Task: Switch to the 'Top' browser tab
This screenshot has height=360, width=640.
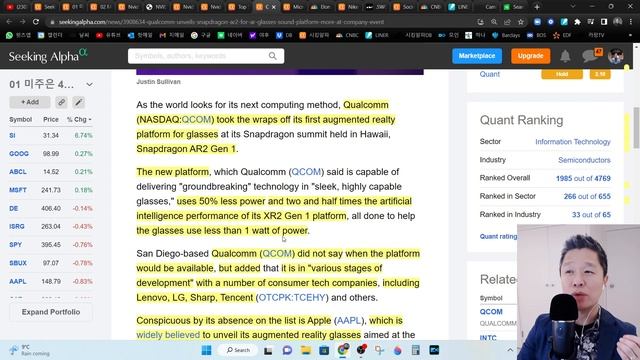Action: point(238,7)
